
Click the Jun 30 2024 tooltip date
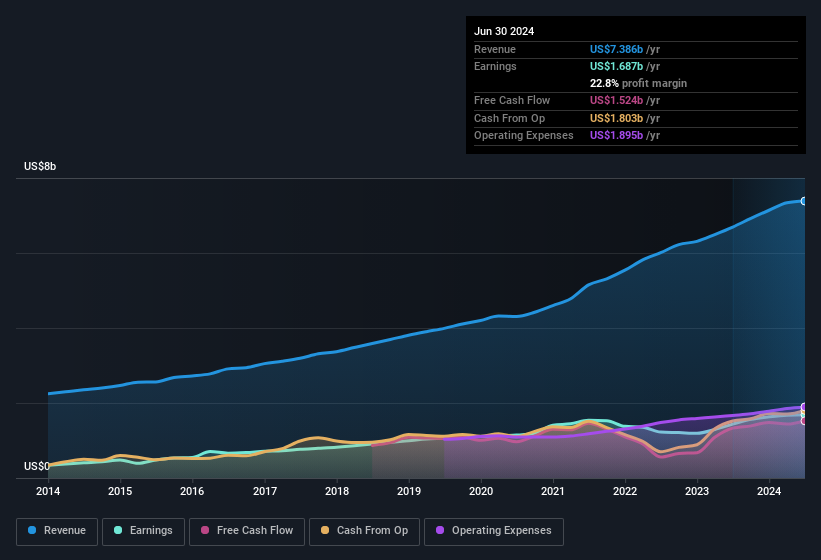click(x=504, y=31)
